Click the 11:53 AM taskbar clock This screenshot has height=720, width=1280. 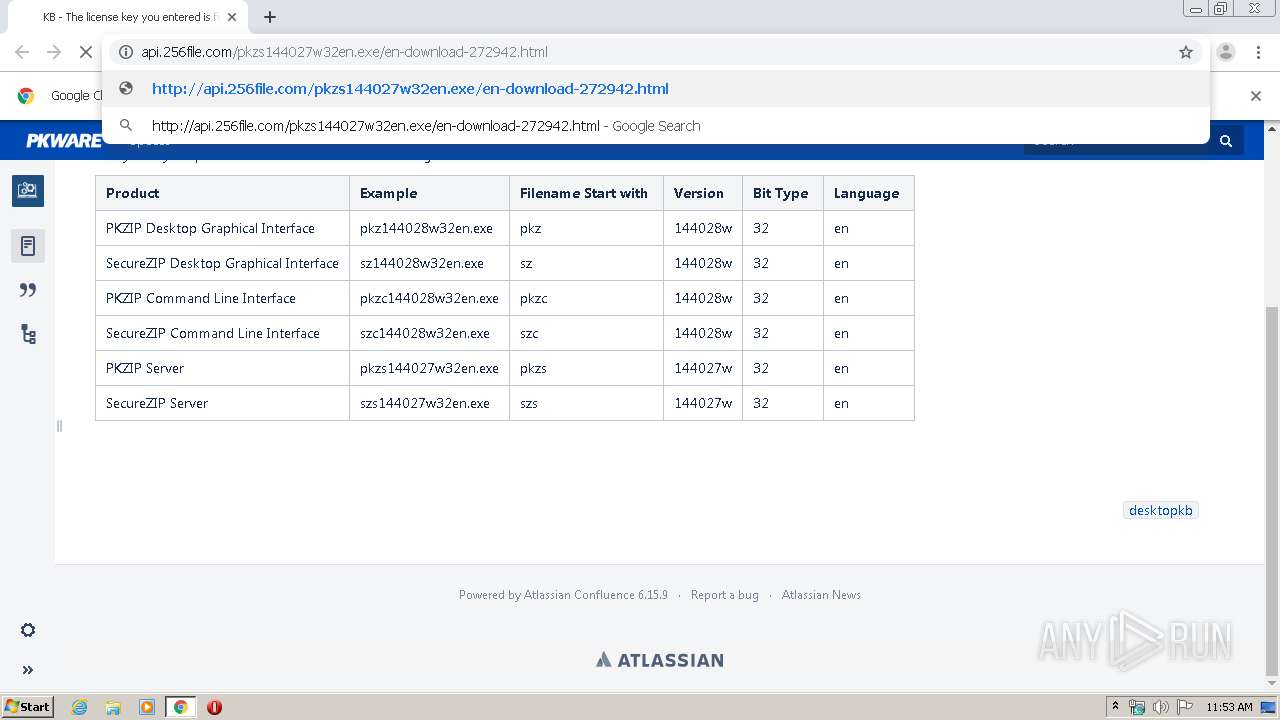pyautogui.click(x=1229, y=707)
